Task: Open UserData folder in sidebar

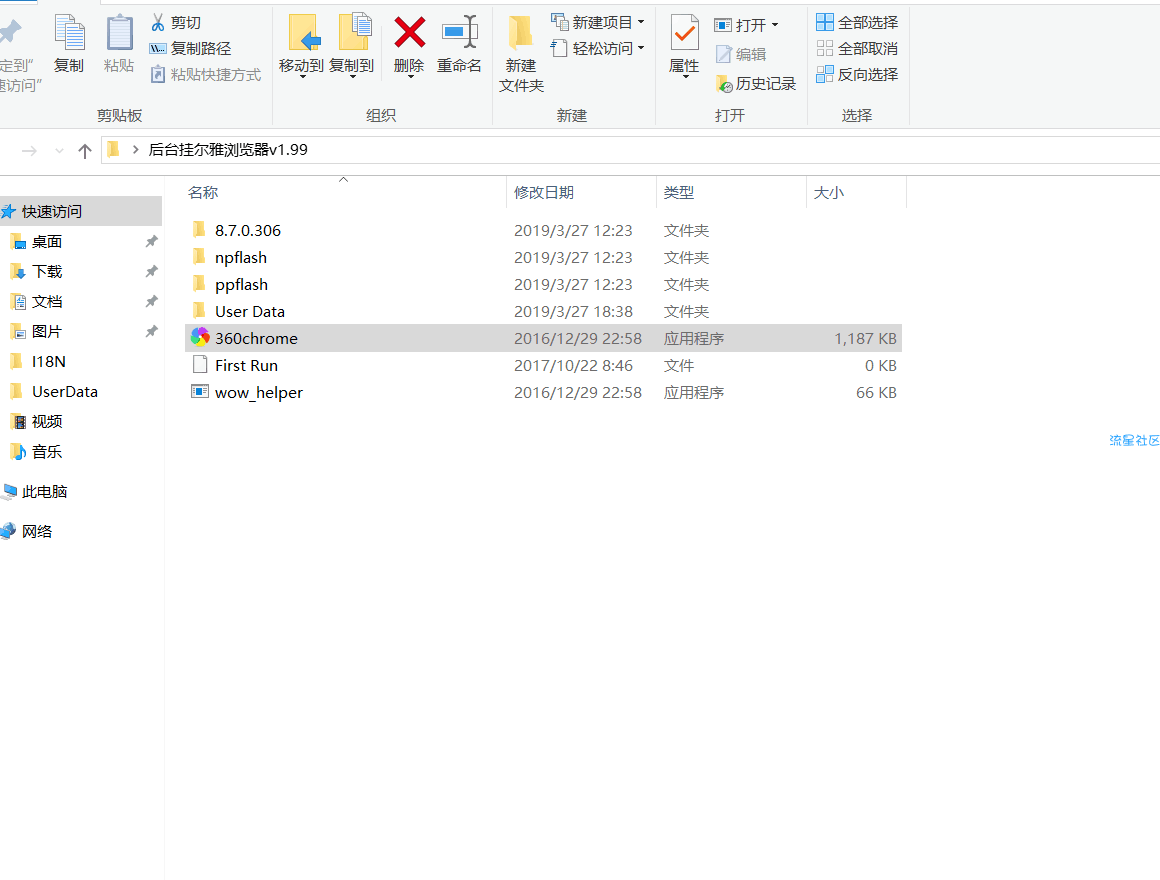Action: pos(65,391)
